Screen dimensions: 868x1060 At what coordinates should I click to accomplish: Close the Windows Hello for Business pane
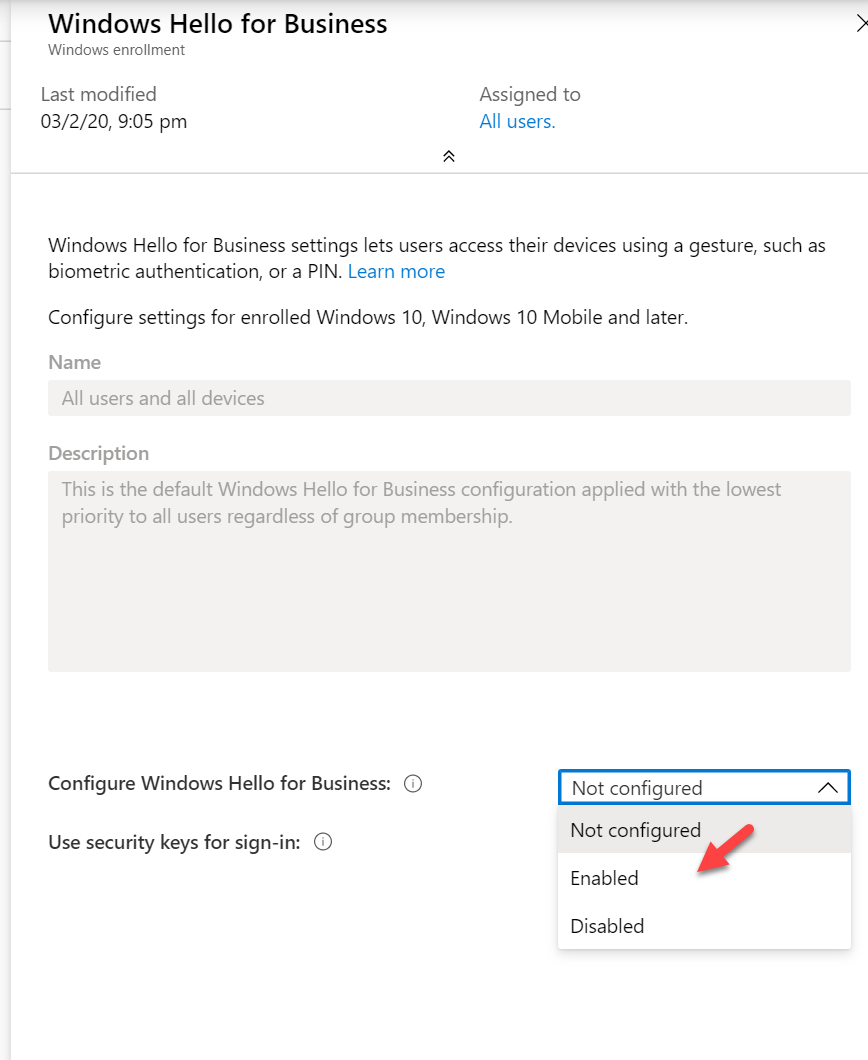coord(861,24)
